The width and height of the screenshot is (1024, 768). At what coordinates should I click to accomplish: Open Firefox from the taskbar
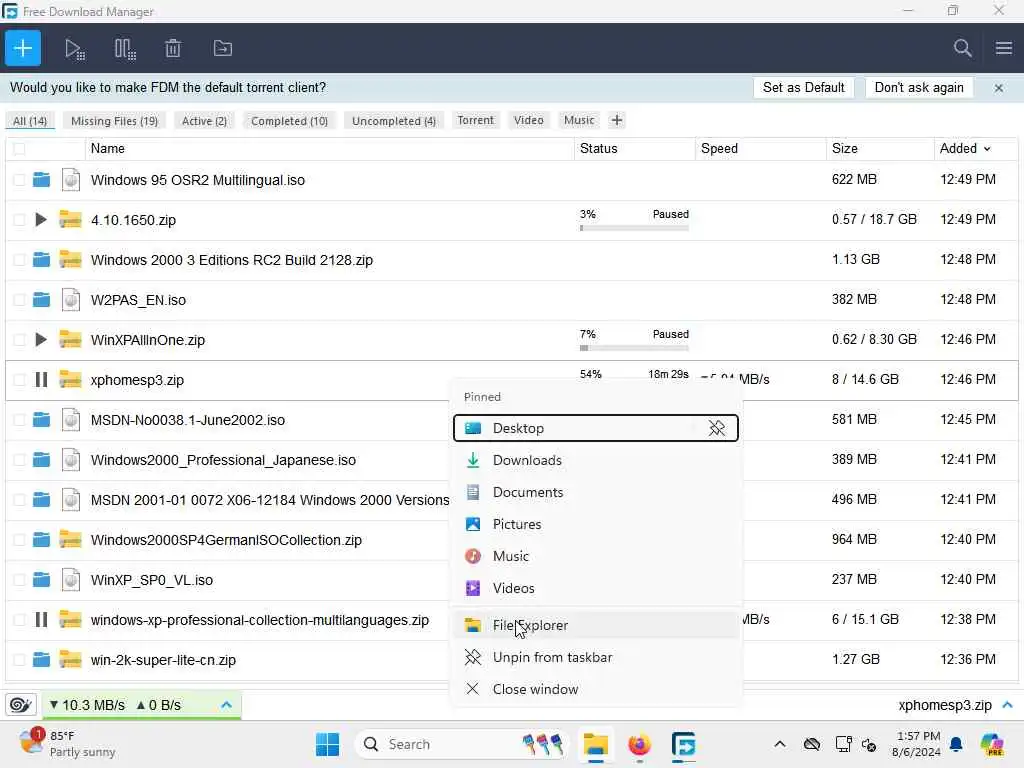(639, 744)
